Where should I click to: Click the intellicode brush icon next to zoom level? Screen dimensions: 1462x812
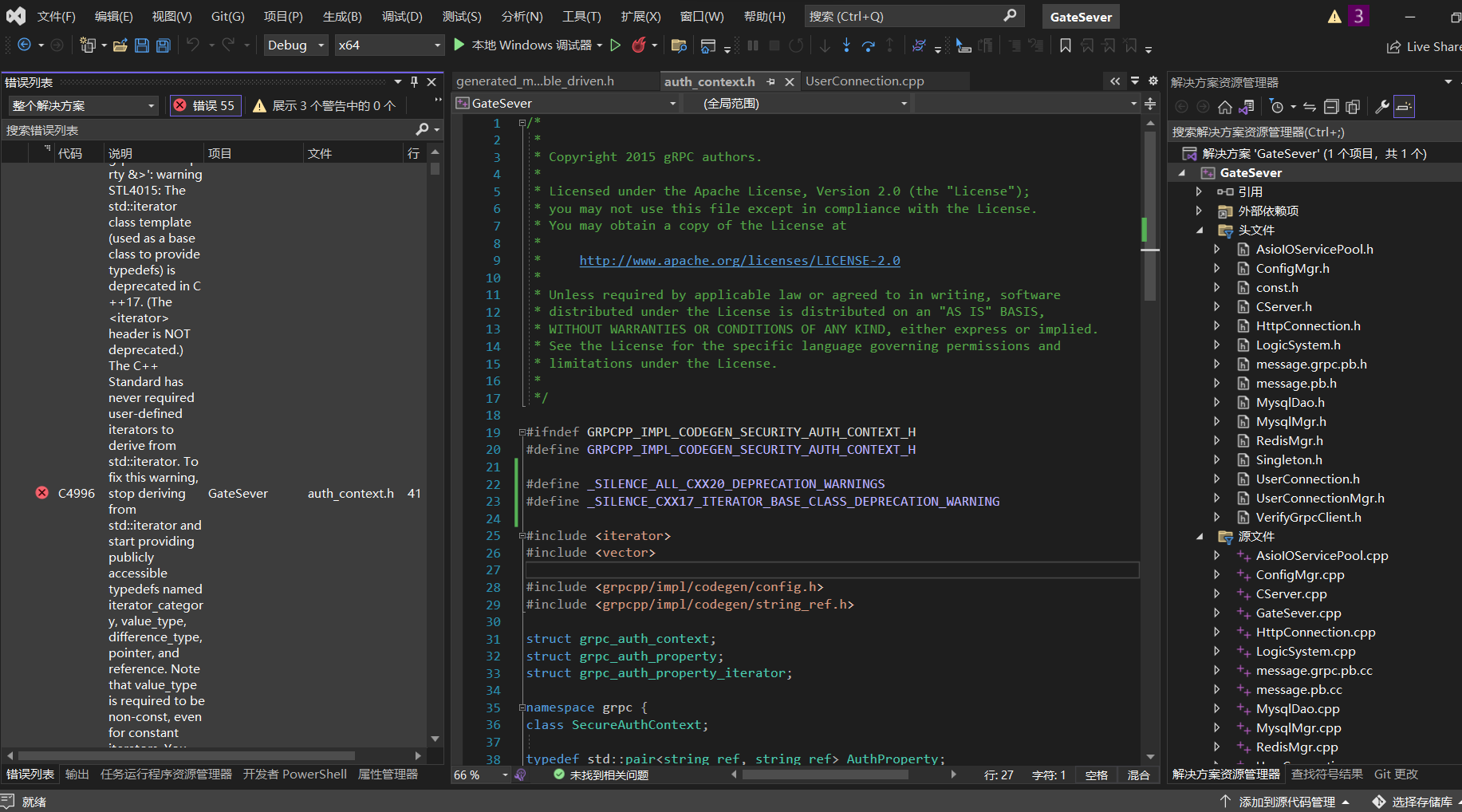tap(520, 775)
